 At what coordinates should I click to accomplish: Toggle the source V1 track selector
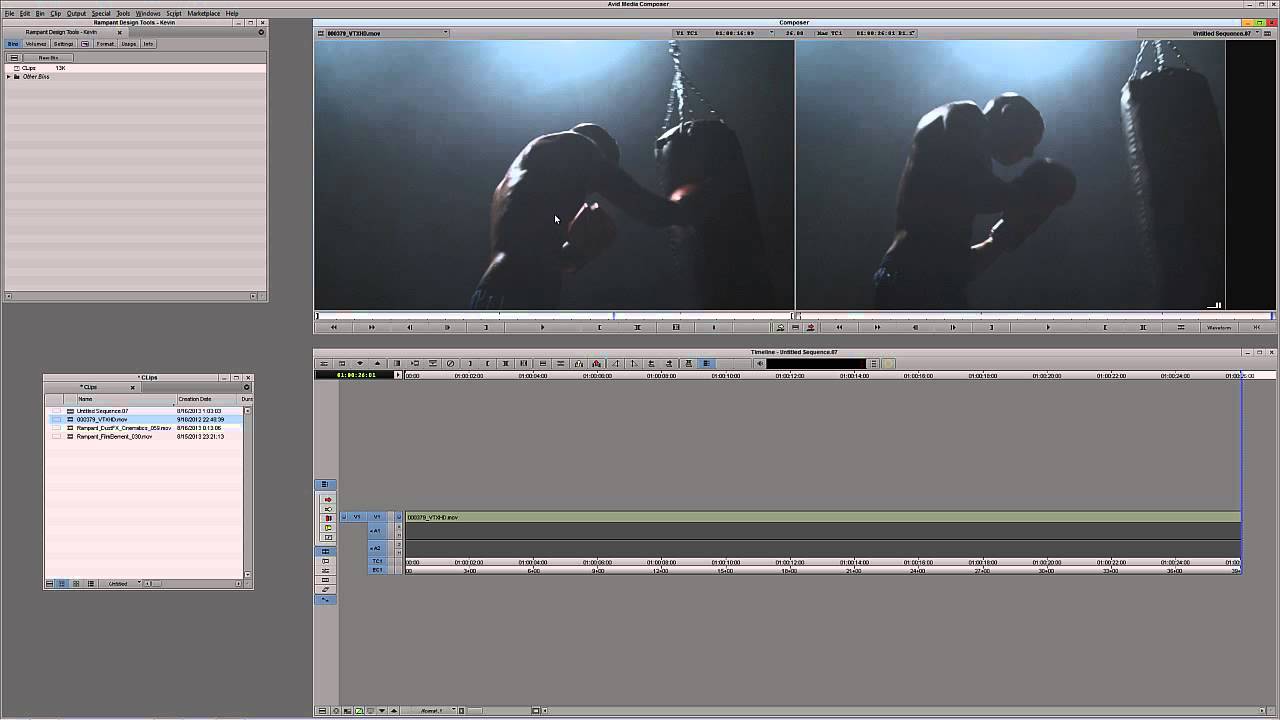tap(357, 517)
